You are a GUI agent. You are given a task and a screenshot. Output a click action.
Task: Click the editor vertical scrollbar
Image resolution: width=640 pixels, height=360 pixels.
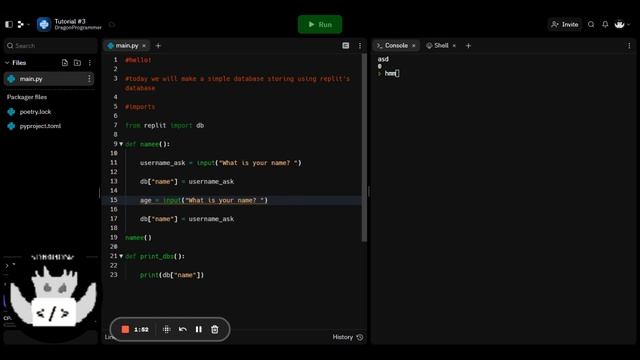click(x=364, y=147)
